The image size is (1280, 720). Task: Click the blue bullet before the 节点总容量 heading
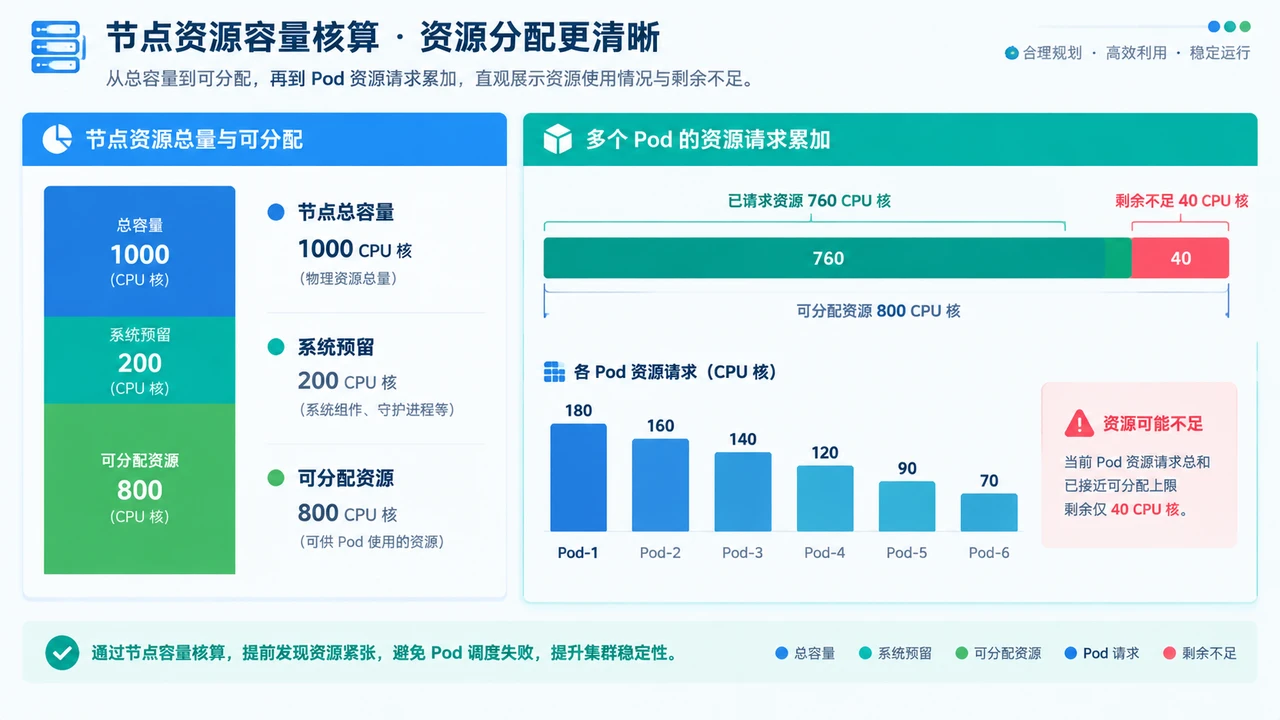[x=276, y=212]
